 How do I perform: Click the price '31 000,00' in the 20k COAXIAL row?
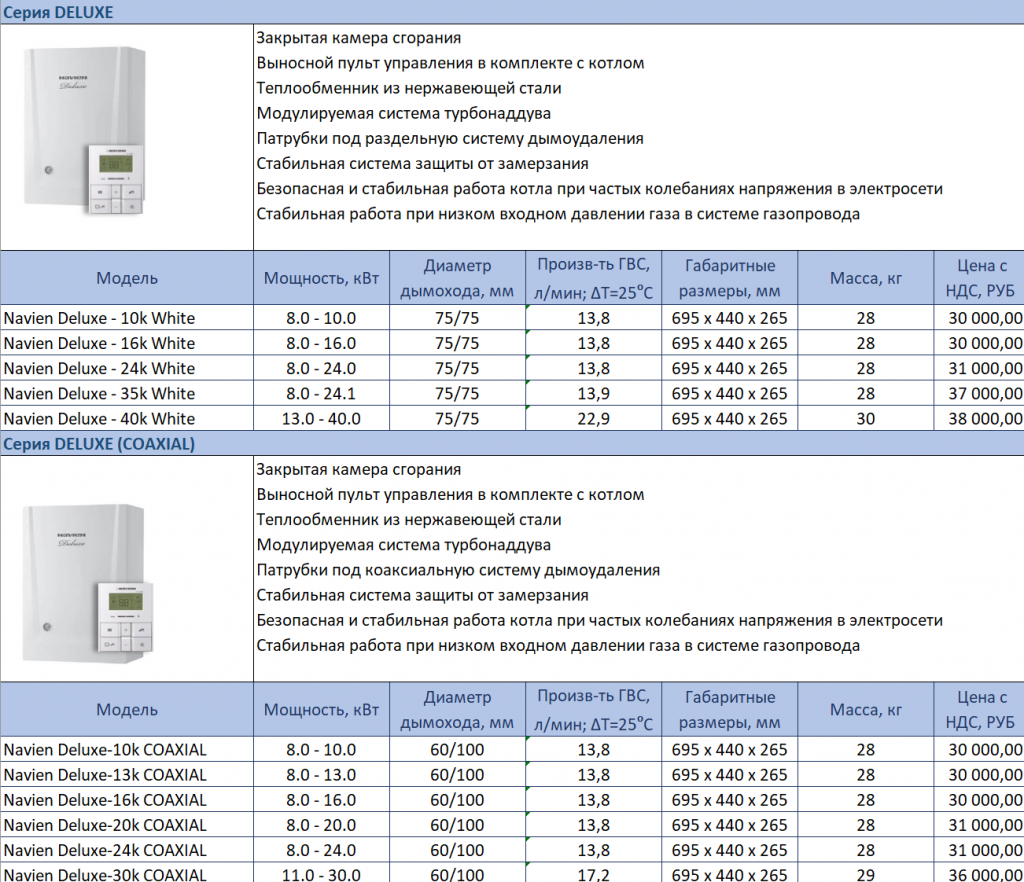pos(985,825)
